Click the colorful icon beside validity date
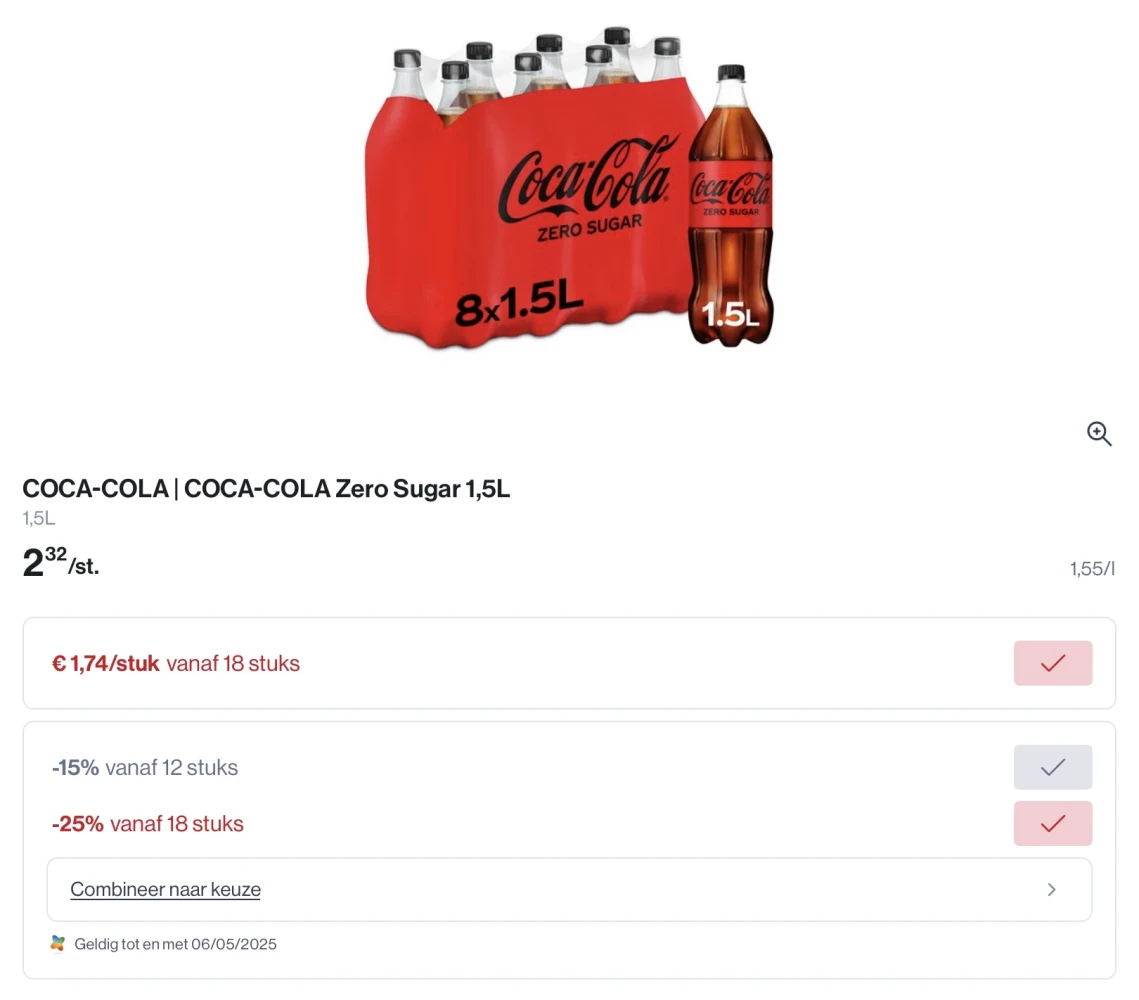The image size is (1139, 1000). [x=58, y=944]
